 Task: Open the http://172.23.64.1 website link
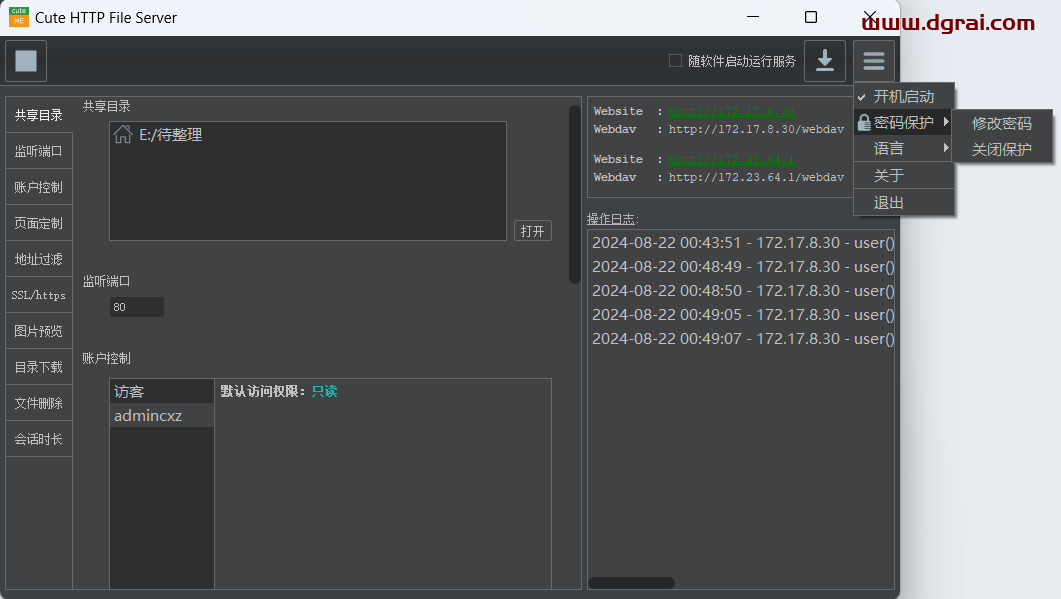tap(731, 159)
